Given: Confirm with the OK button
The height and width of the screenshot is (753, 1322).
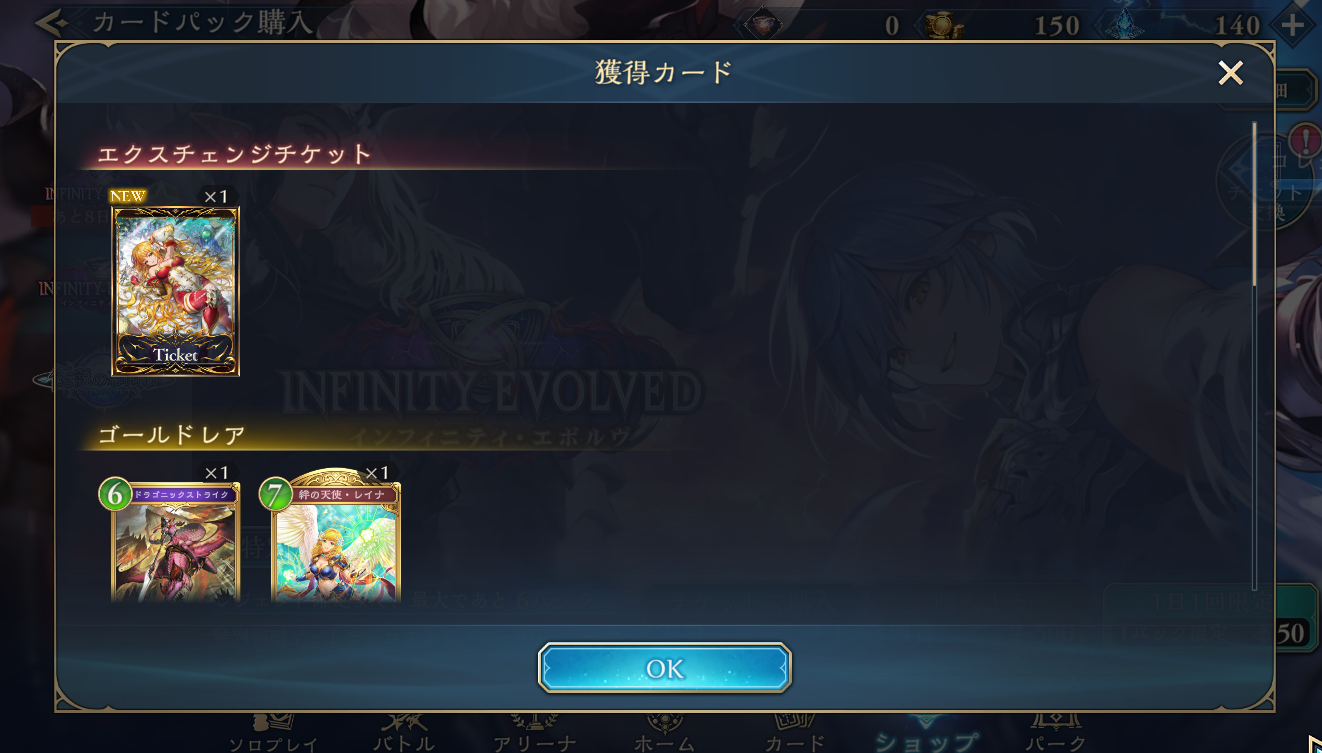Looking at the screenshot, I should pyautogui.click(x=665, y=668).
